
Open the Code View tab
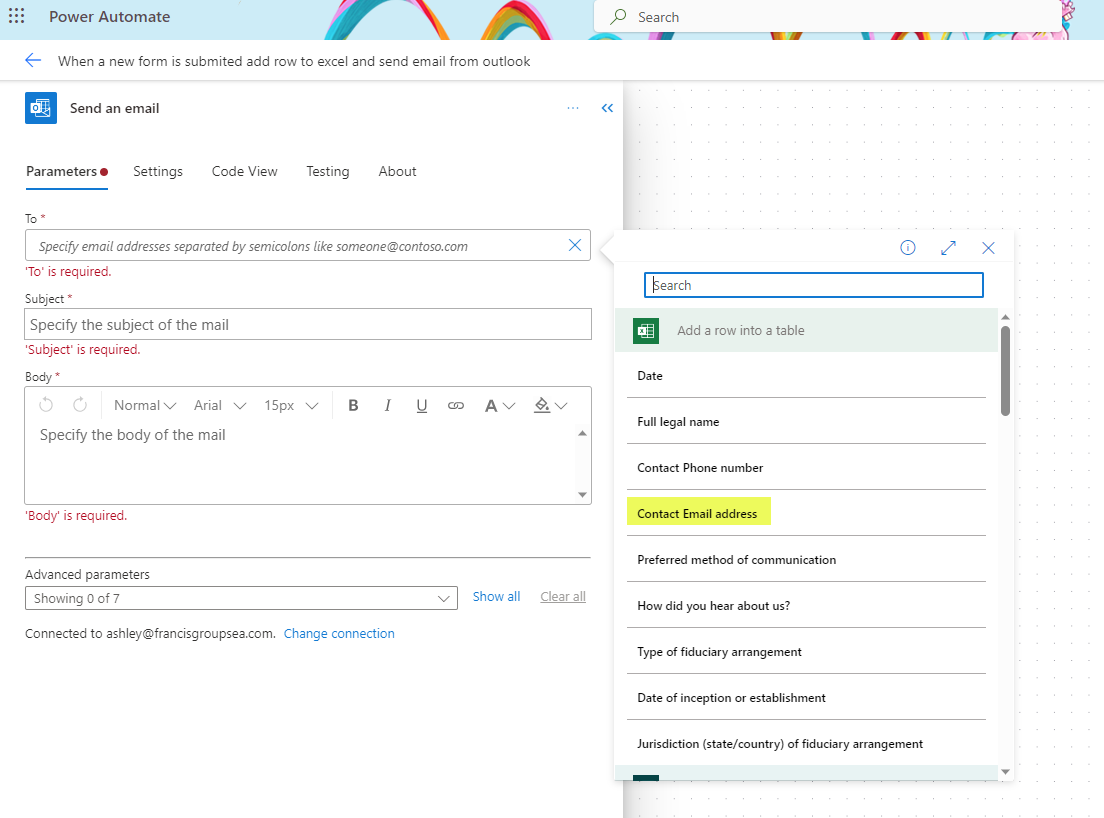click(244, 171)
